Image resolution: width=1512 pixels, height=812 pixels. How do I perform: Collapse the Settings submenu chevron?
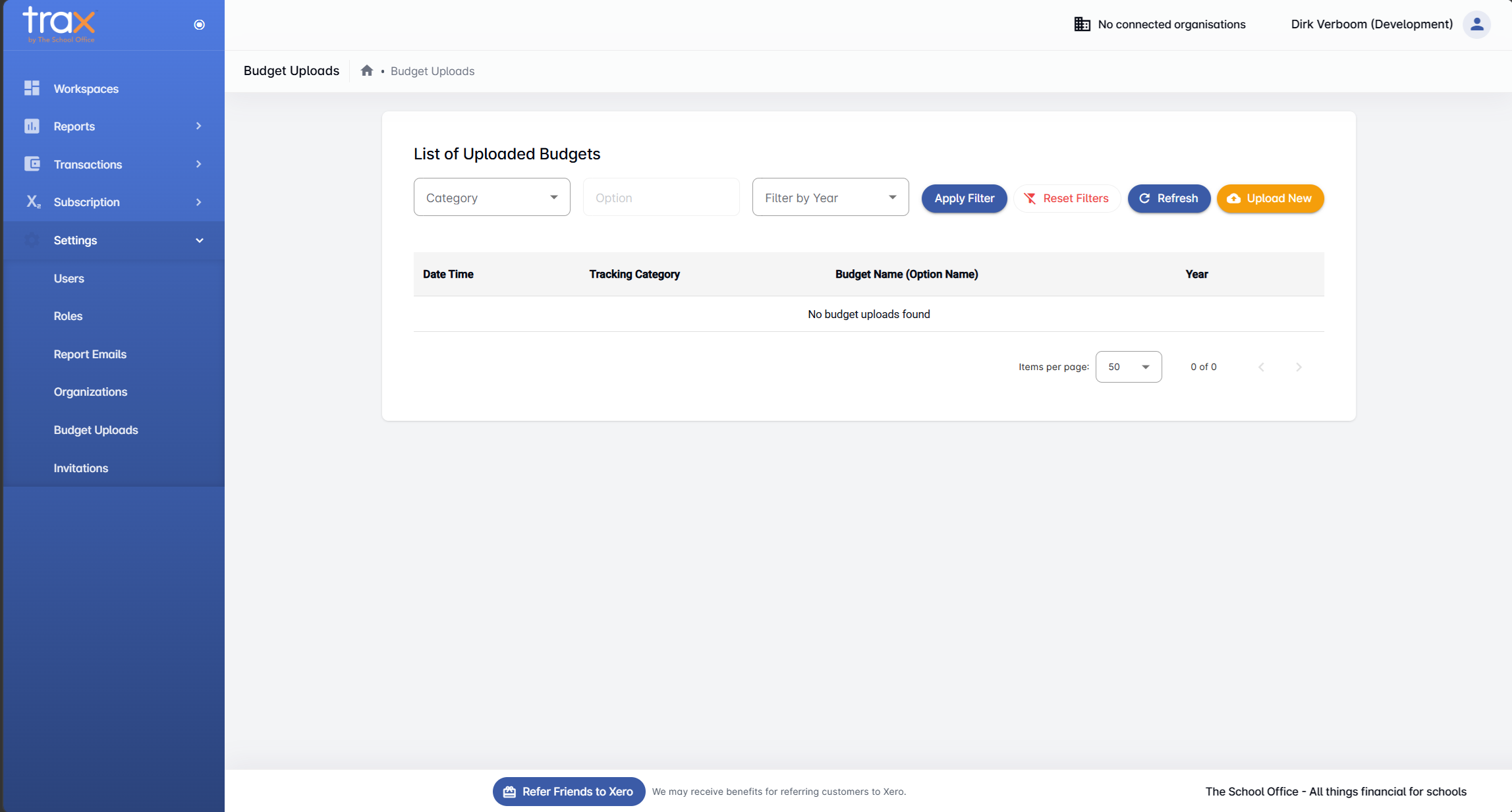pos(199,240)
